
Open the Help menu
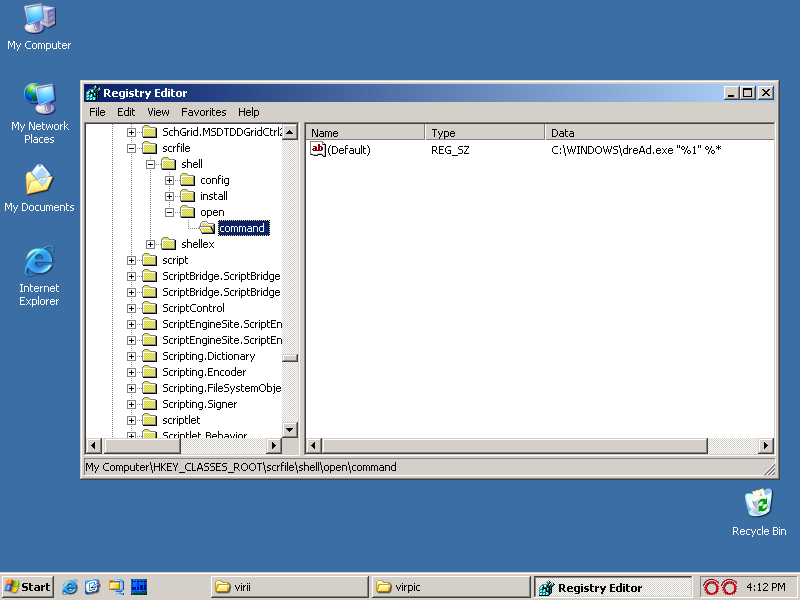click(248, 112)
